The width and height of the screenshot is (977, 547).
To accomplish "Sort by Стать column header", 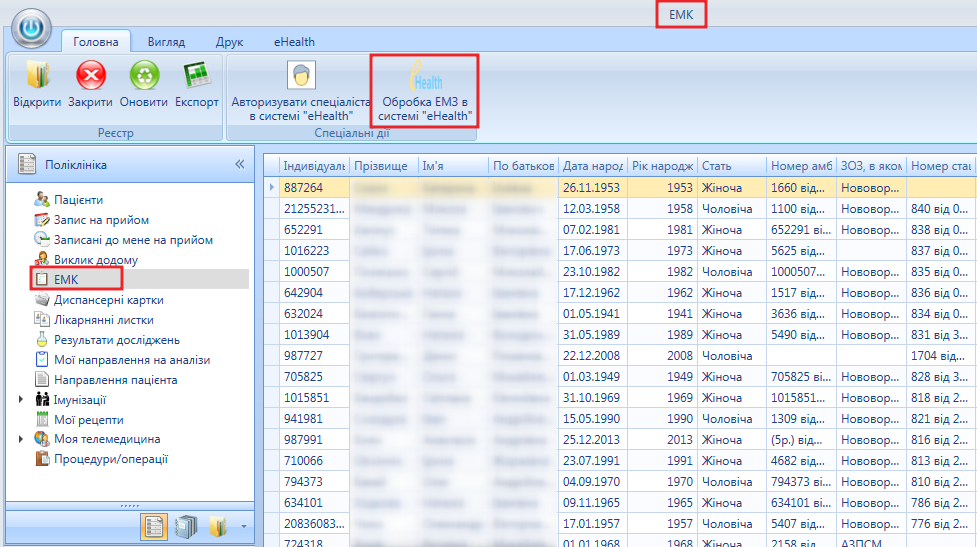I will point(732,166).
